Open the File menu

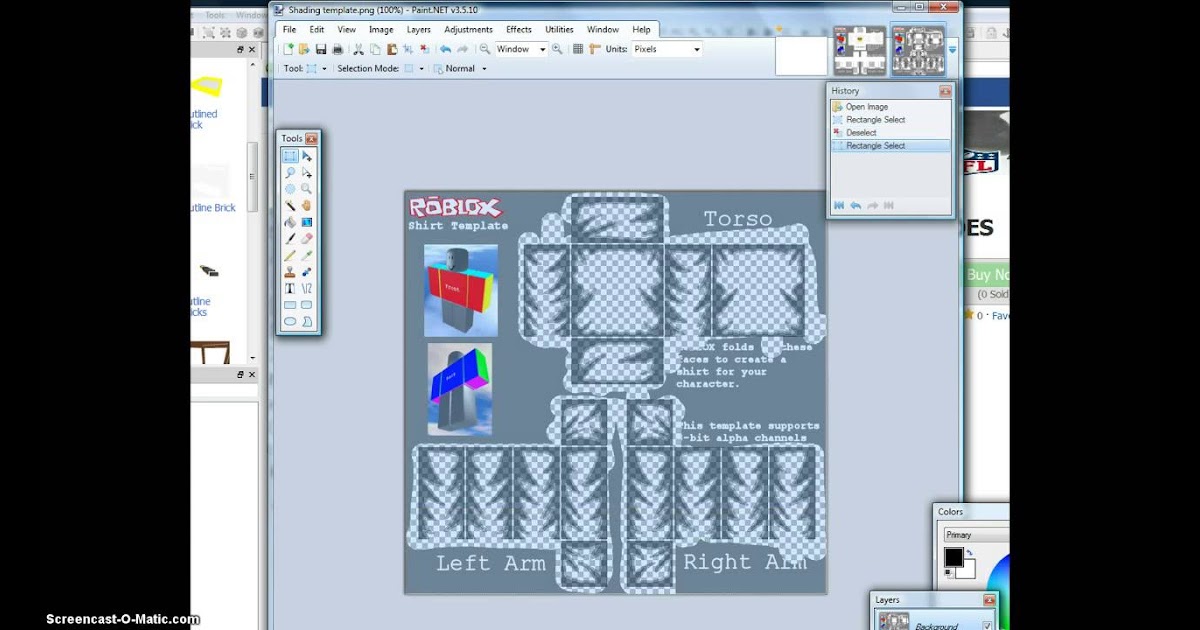(x=289, y=29)
